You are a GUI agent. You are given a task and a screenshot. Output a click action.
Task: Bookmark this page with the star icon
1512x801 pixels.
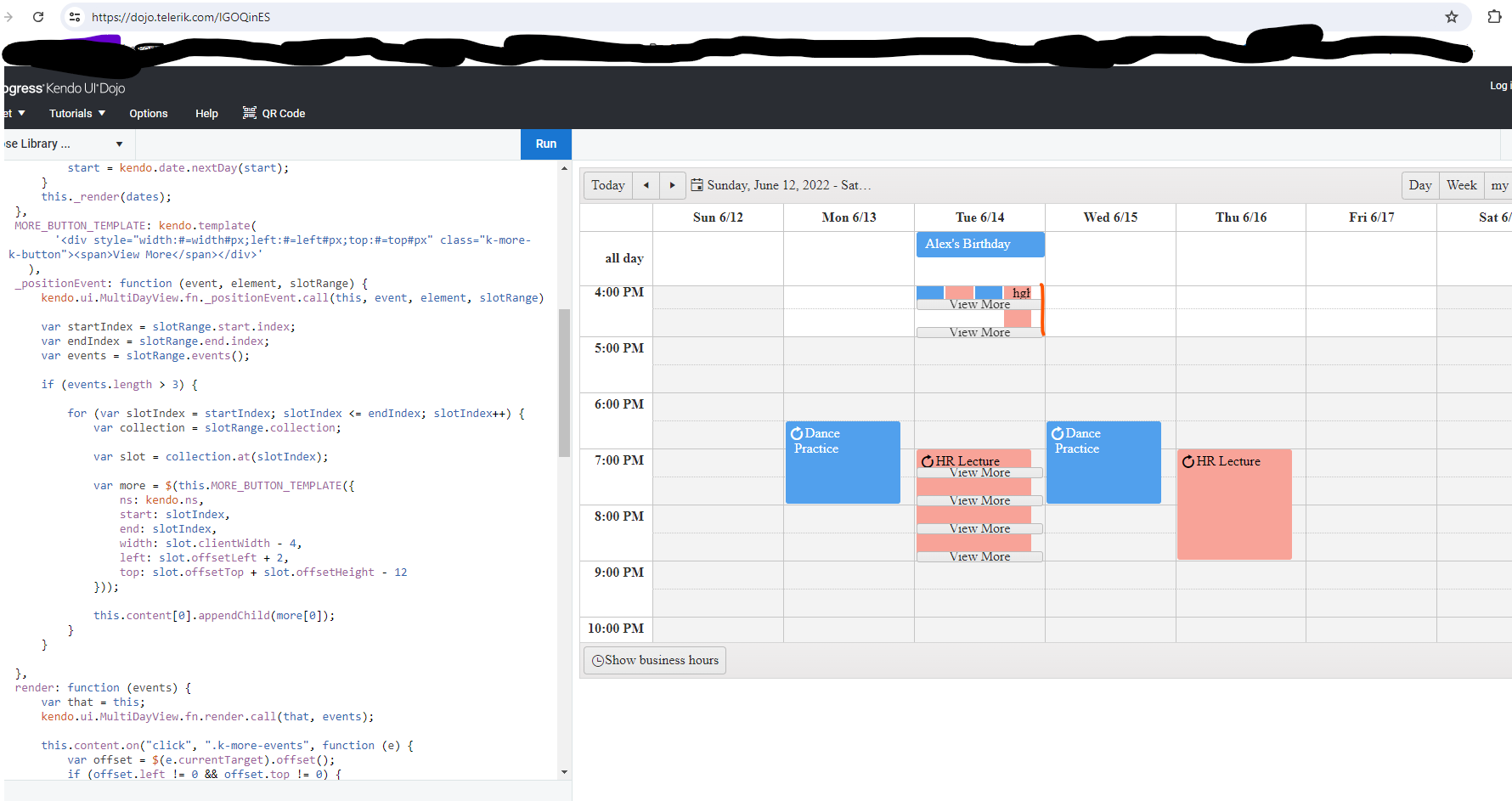1452,17
